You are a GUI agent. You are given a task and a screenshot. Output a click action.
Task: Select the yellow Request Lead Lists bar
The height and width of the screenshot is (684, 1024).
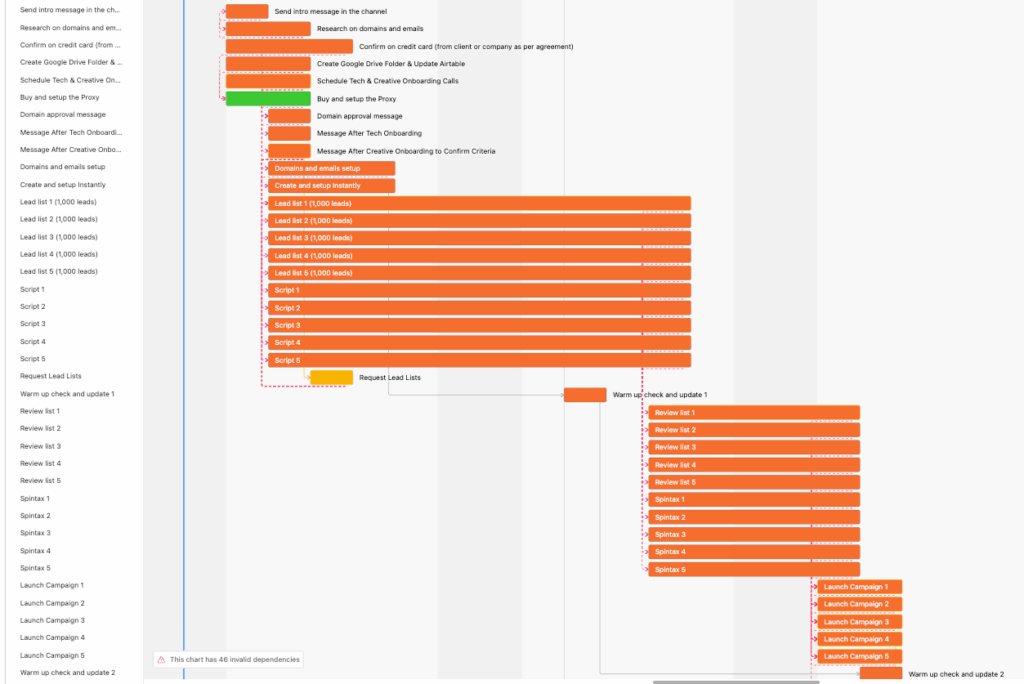click(x=331, y=378)
